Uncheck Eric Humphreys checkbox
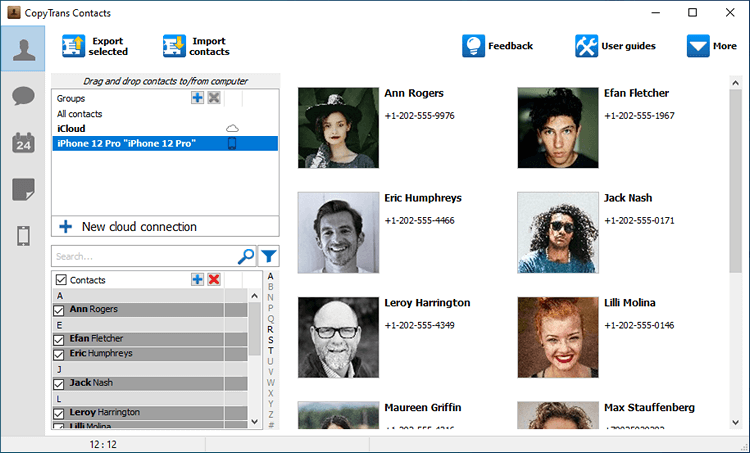The height and width of the screenshot is (453, 750). pos(59,354)
